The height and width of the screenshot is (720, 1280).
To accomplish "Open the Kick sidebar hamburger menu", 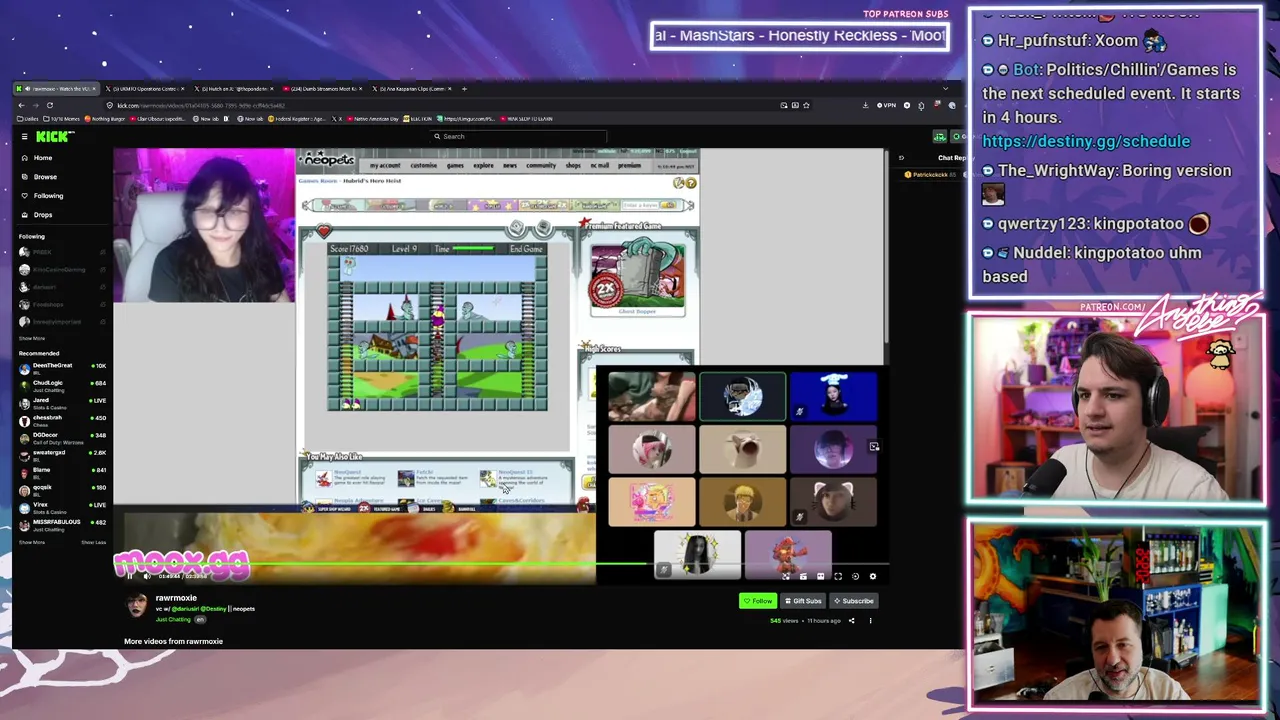I will point(23,137).
